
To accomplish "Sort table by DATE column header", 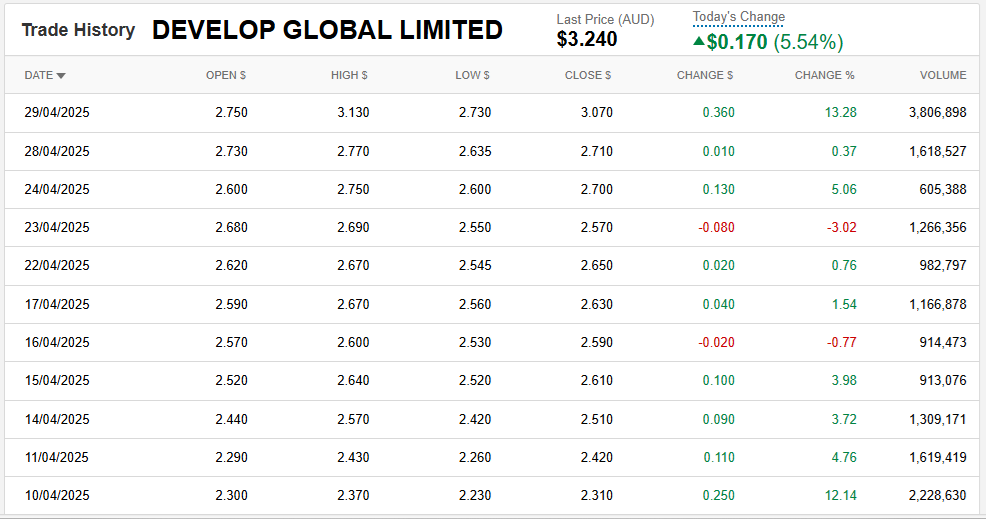I will [39, 75].
